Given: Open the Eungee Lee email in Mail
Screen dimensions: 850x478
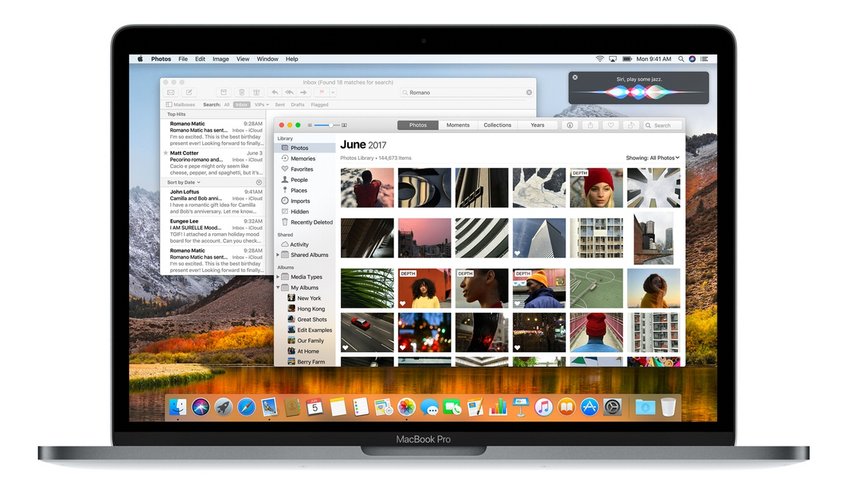Looking at the screenshot, I should 214,231.
